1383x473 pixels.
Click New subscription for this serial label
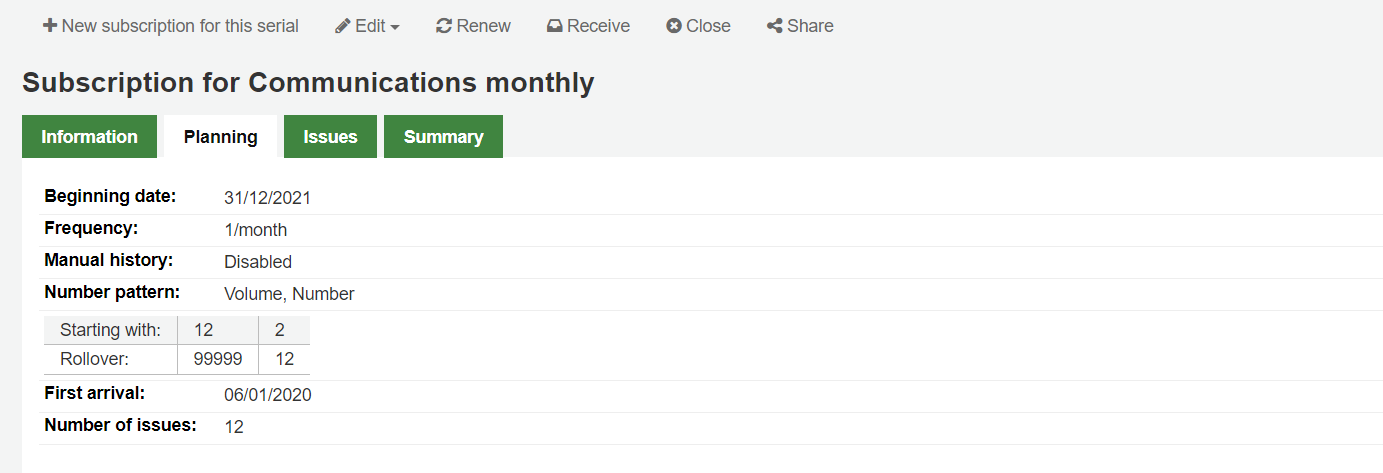180,26
